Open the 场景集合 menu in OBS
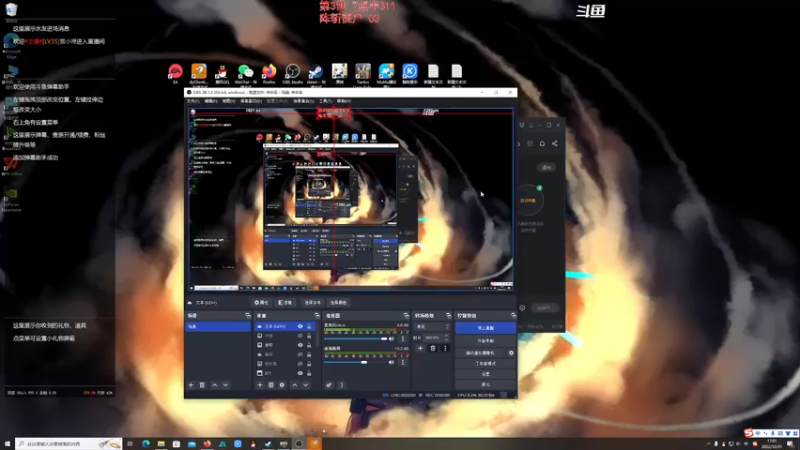Screen dimensions: 800x450 tap(304, 101)
